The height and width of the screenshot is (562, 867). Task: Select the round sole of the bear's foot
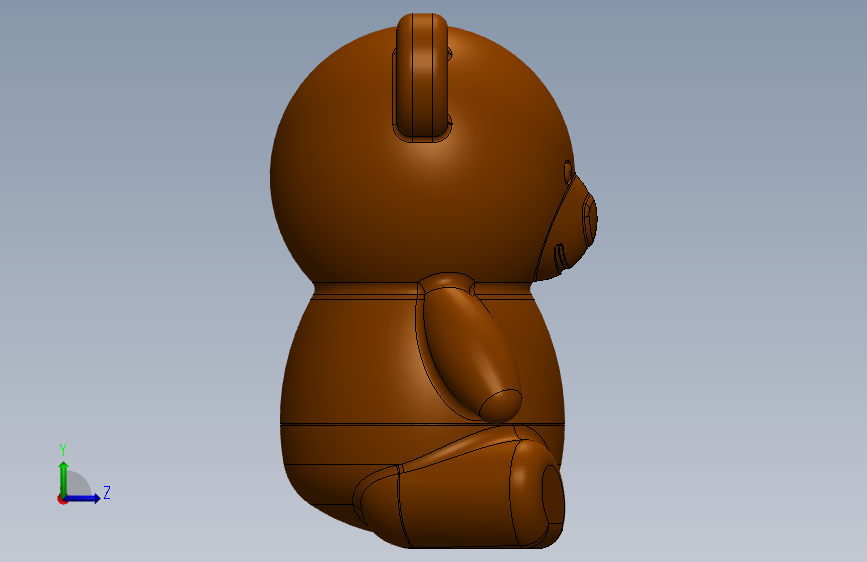tap(553, 495)
